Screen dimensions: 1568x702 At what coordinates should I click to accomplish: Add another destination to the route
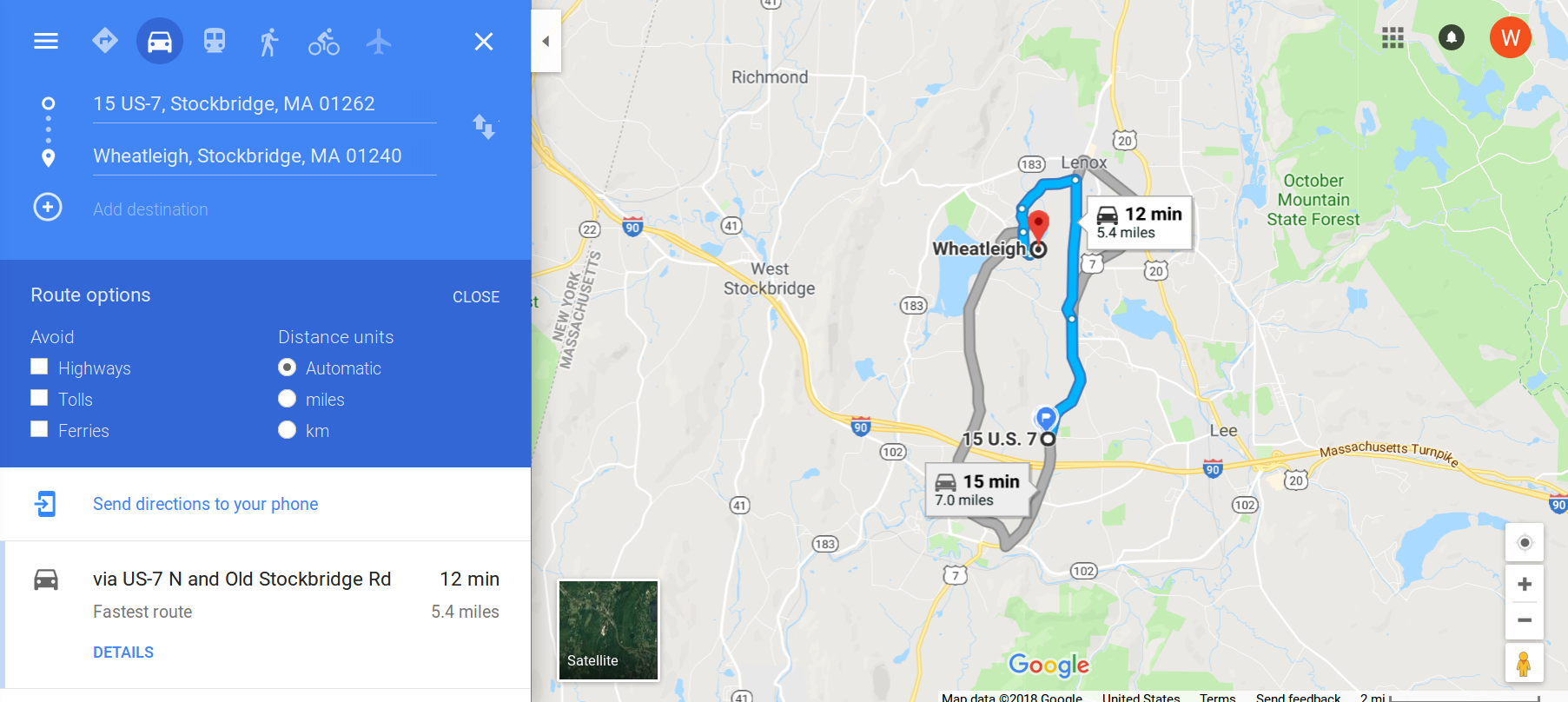click(x=150, y=209)
